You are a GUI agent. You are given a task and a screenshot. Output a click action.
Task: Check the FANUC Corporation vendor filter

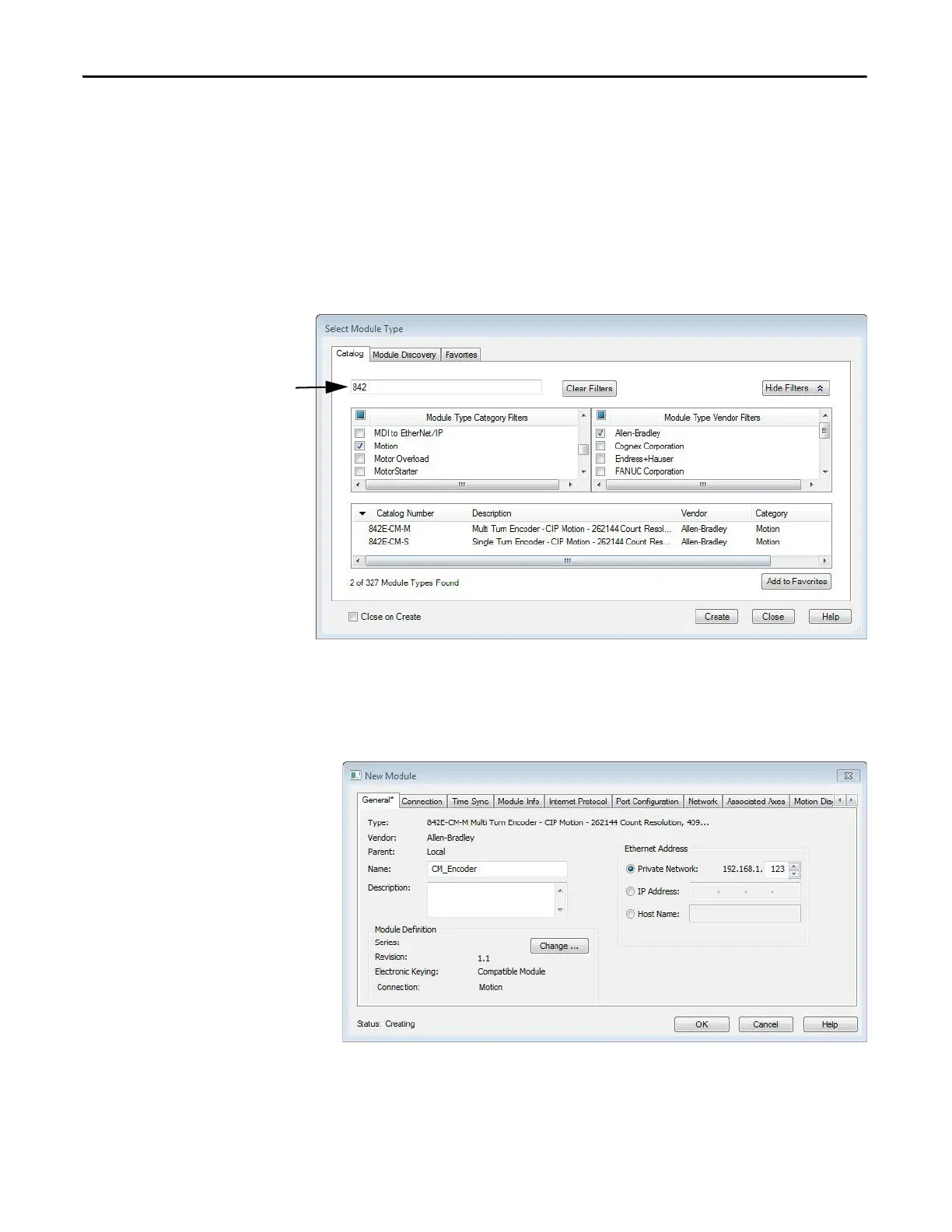[x=600, y=471]
